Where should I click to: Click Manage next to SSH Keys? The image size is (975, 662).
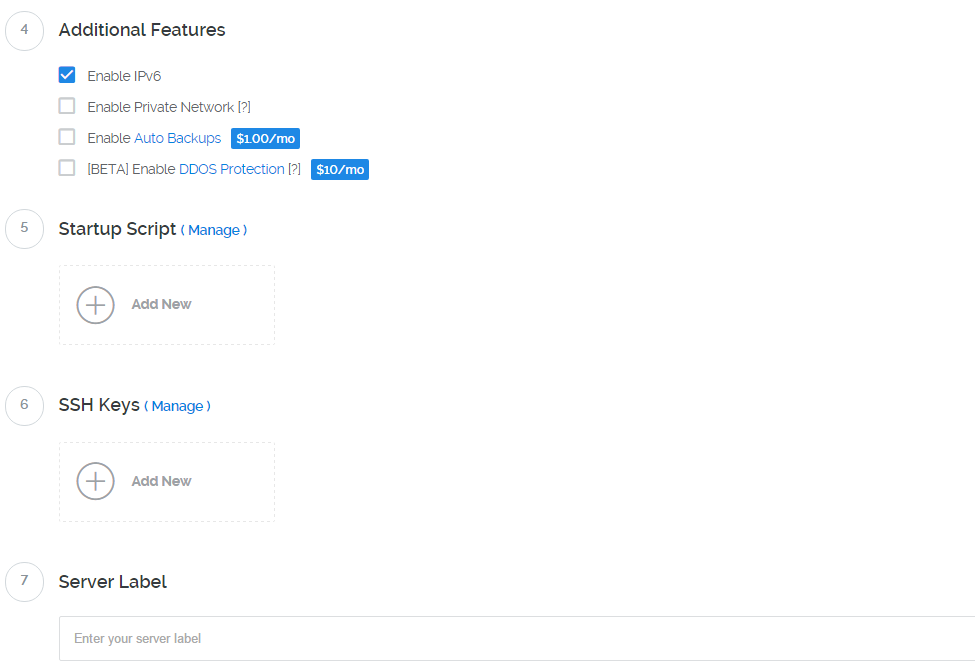(x=177, y=406)
